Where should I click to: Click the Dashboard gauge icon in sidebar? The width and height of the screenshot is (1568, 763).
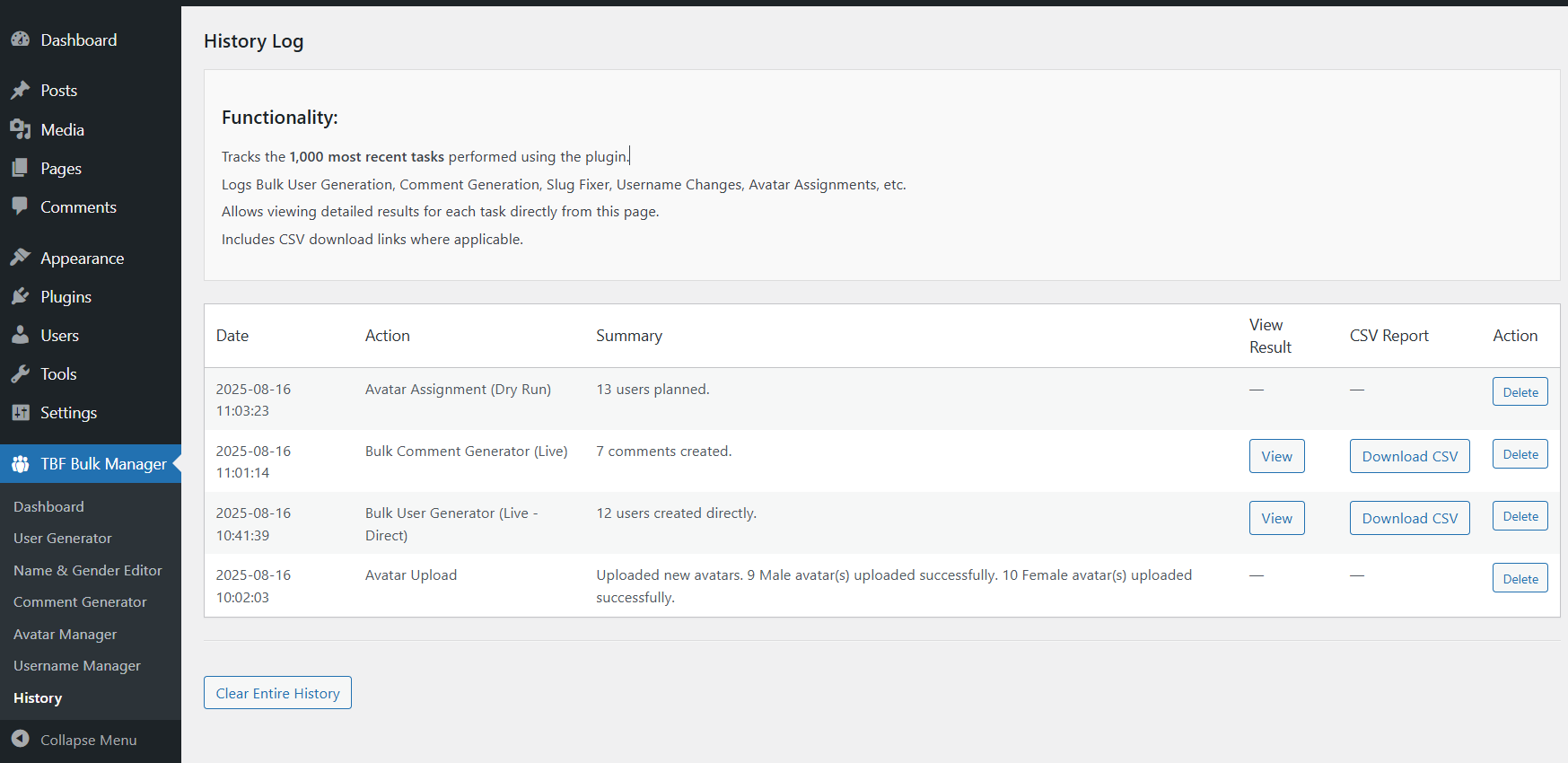[x=20, y=39]
